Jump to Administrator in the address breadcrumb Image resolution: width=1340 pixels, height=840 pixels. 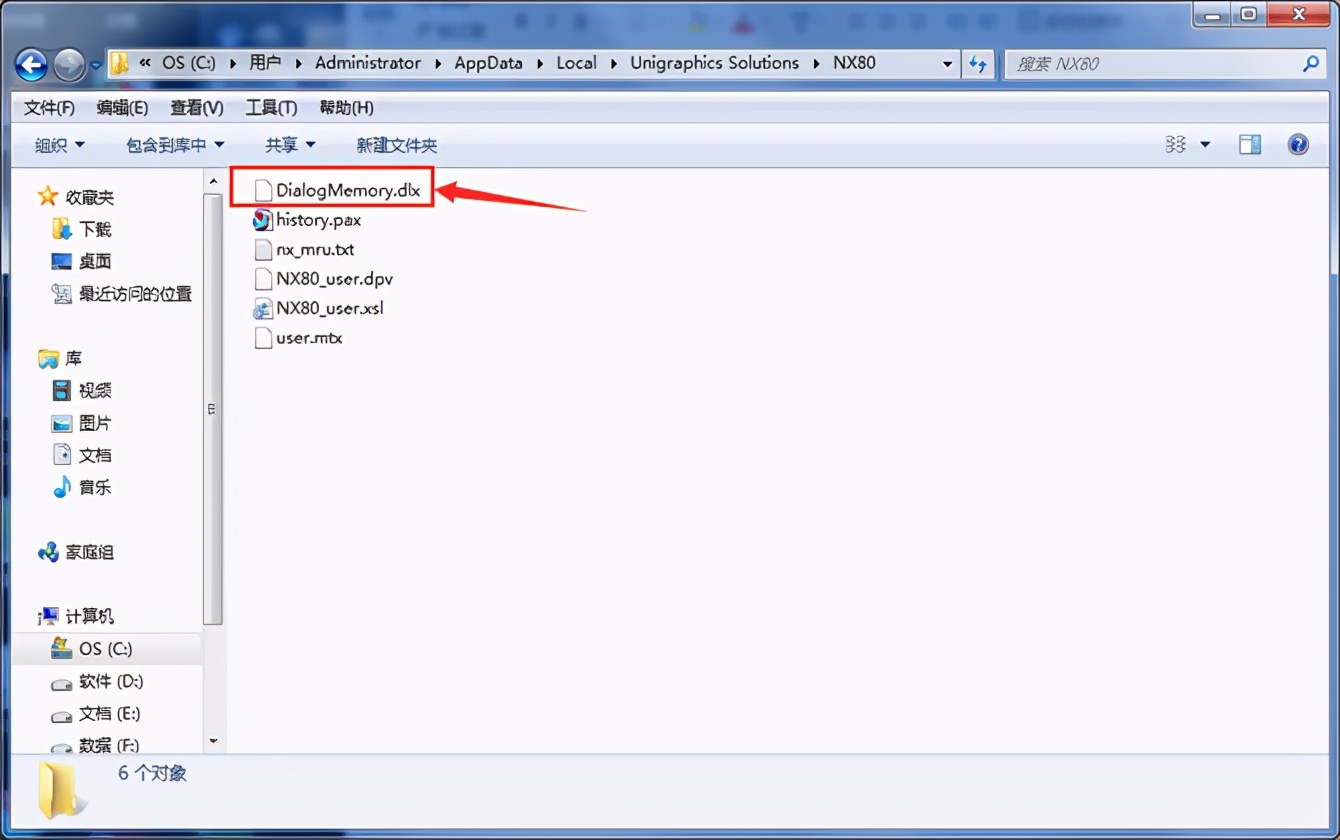(x=368, y=63)
